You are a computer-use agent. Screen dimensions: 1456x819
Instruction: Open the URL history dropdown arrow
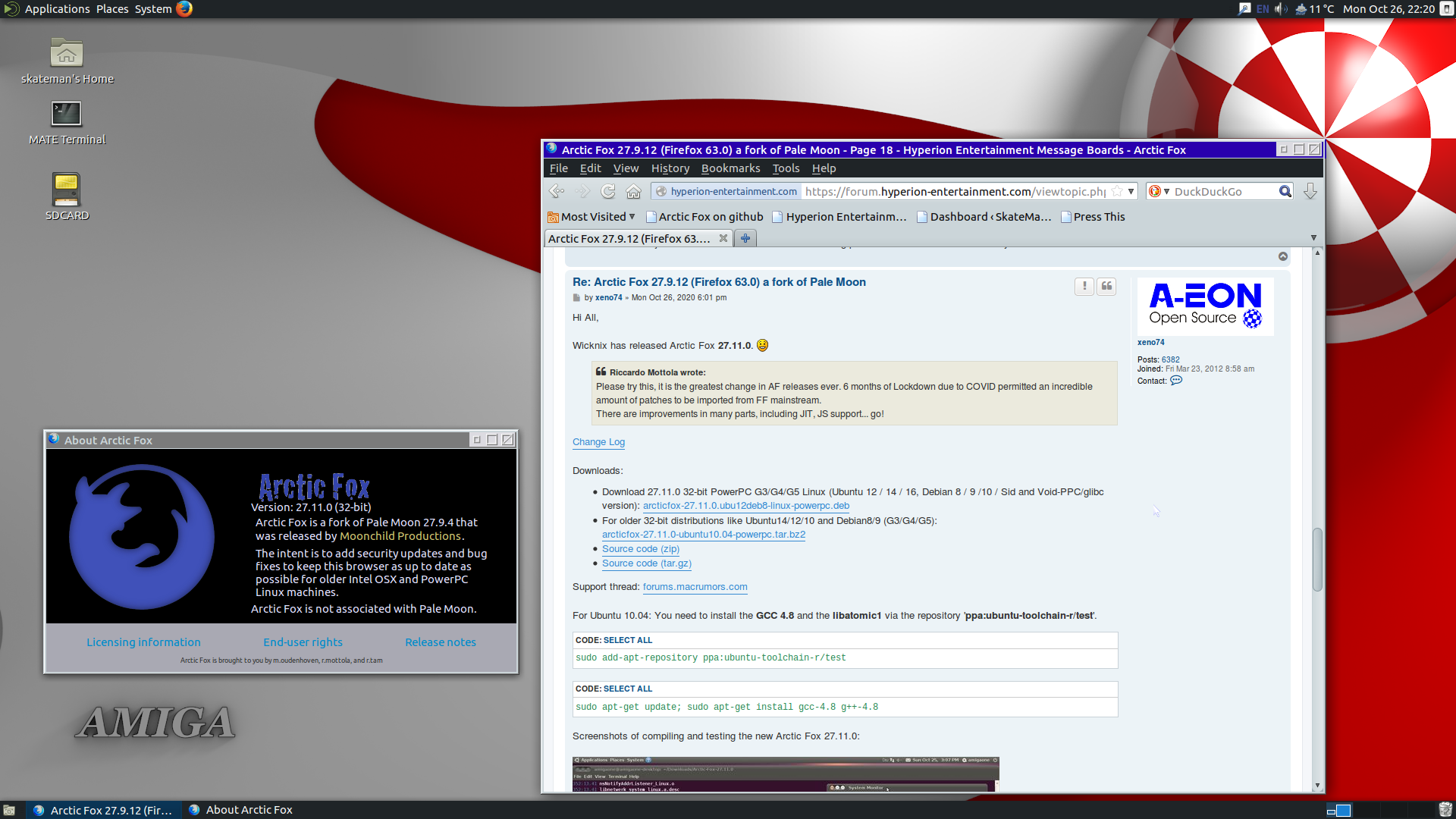coord(1131,192)
